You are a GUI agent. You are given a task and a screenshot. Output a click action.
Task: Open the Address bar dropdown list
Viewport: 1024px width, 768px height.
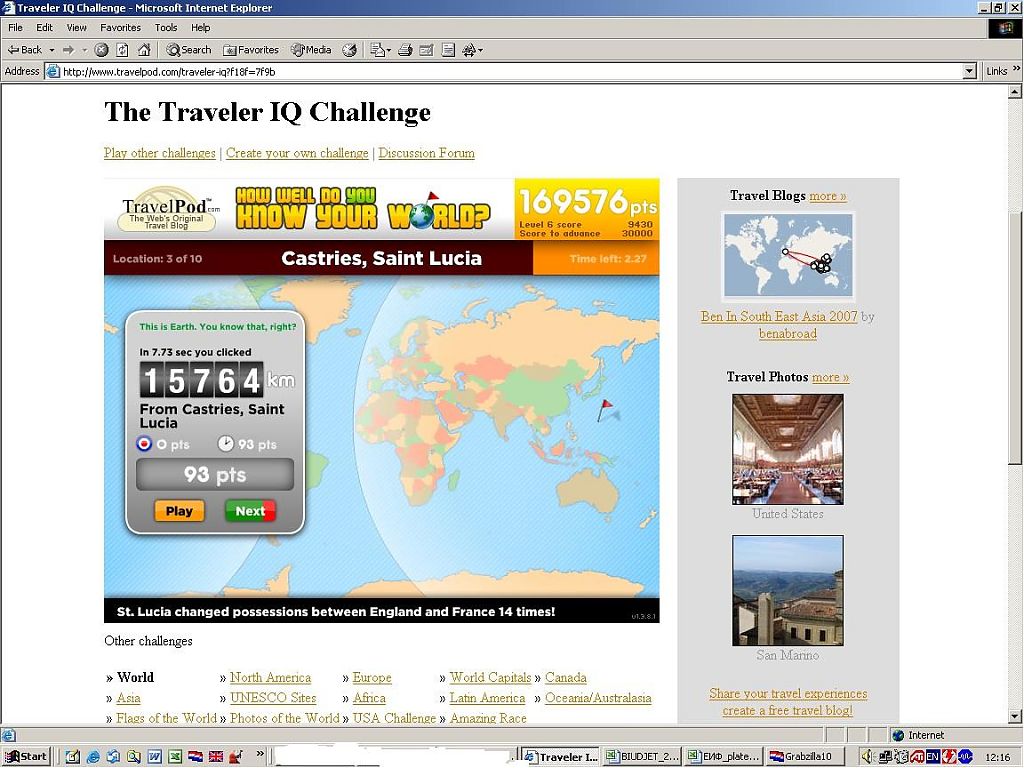click(970, 71)
